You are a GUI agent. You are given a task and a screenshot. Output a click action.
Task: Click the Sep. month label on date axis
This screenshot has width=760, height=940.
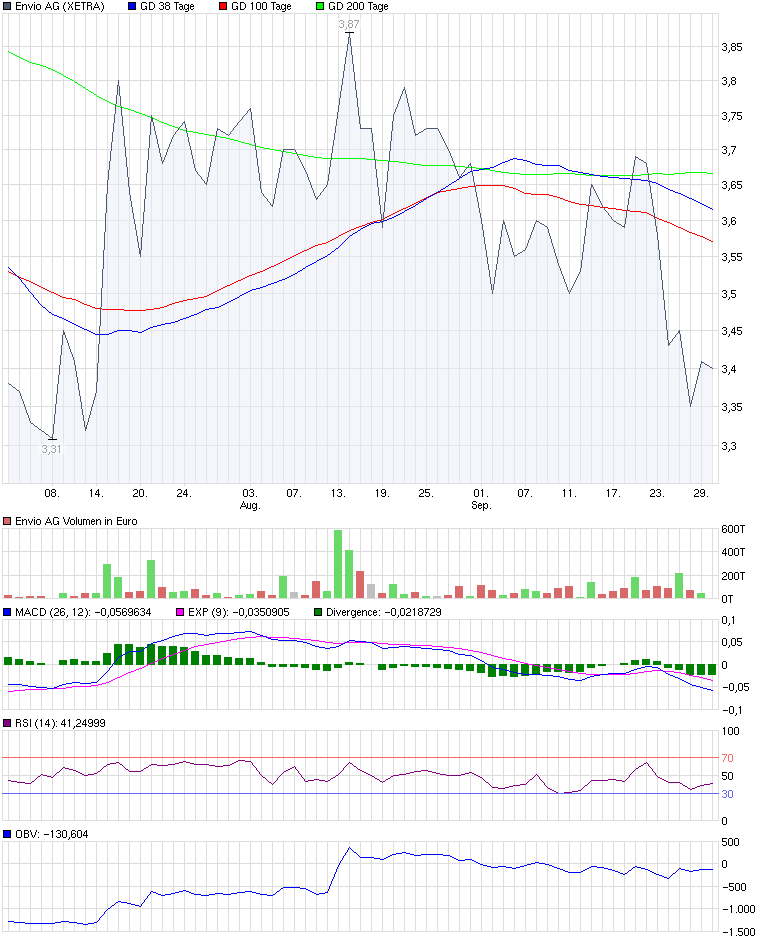click(x=481, y=506)
